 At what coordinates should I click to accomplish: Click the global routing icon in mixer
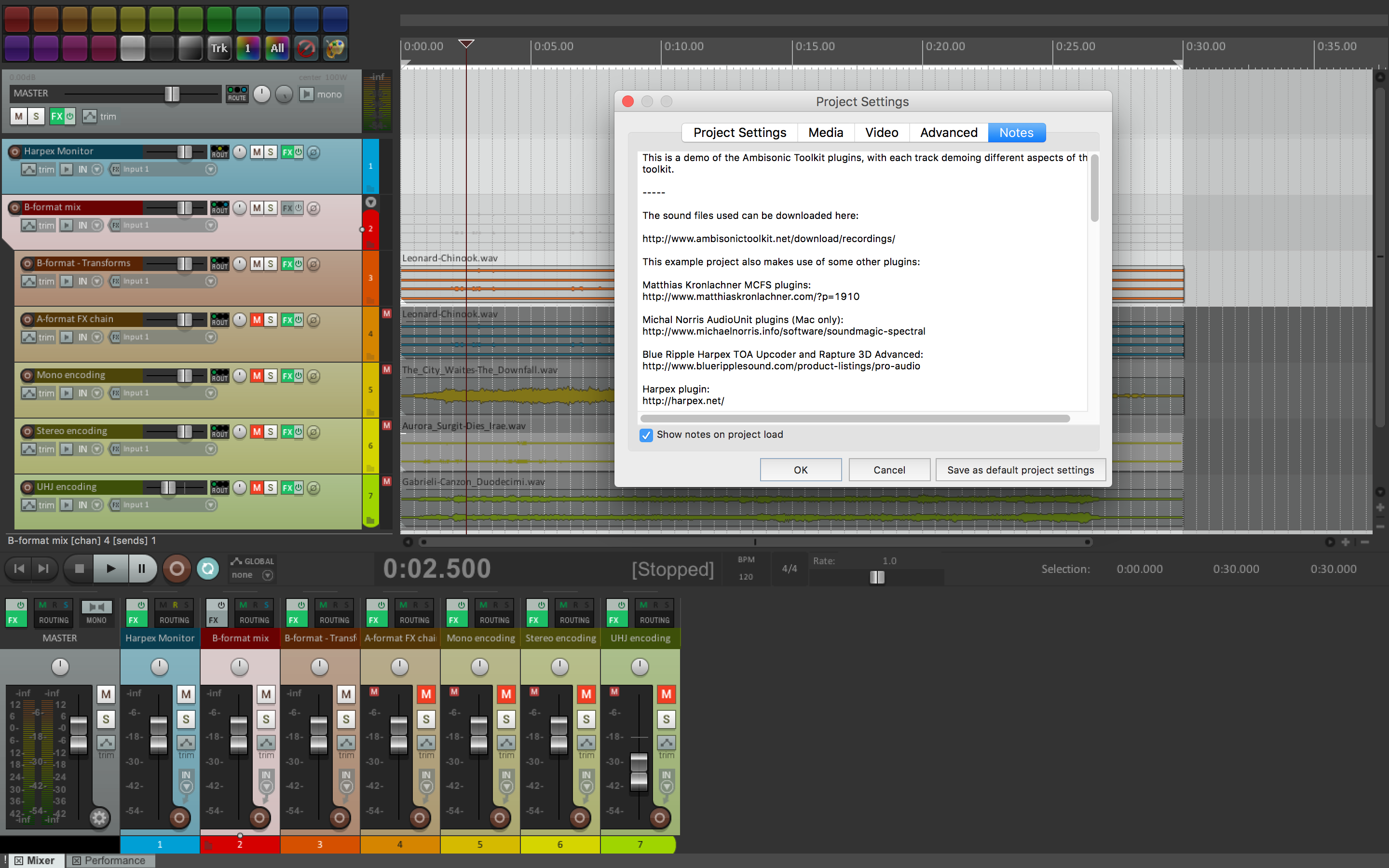[x=237, y=562]
